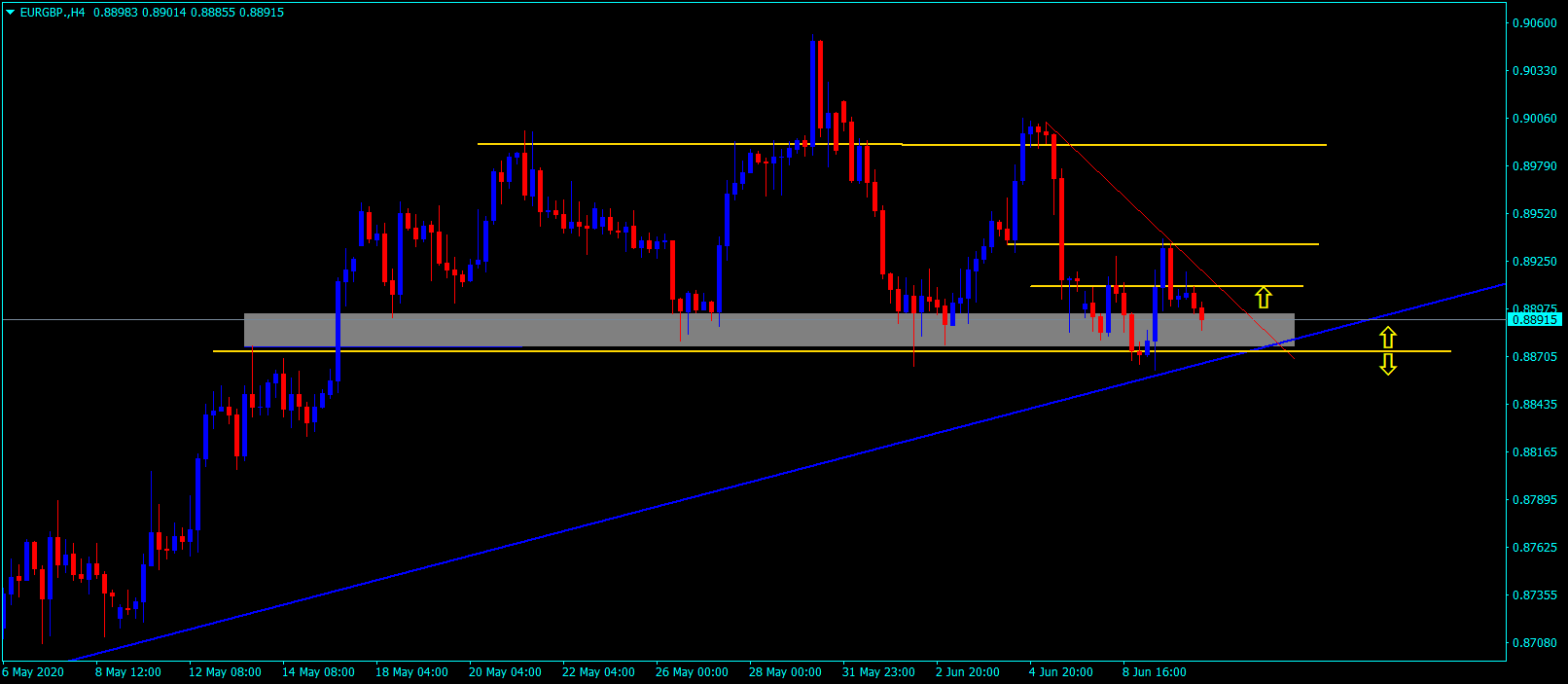Click the 18 May 04:00 time label

(x=411, y=672)
